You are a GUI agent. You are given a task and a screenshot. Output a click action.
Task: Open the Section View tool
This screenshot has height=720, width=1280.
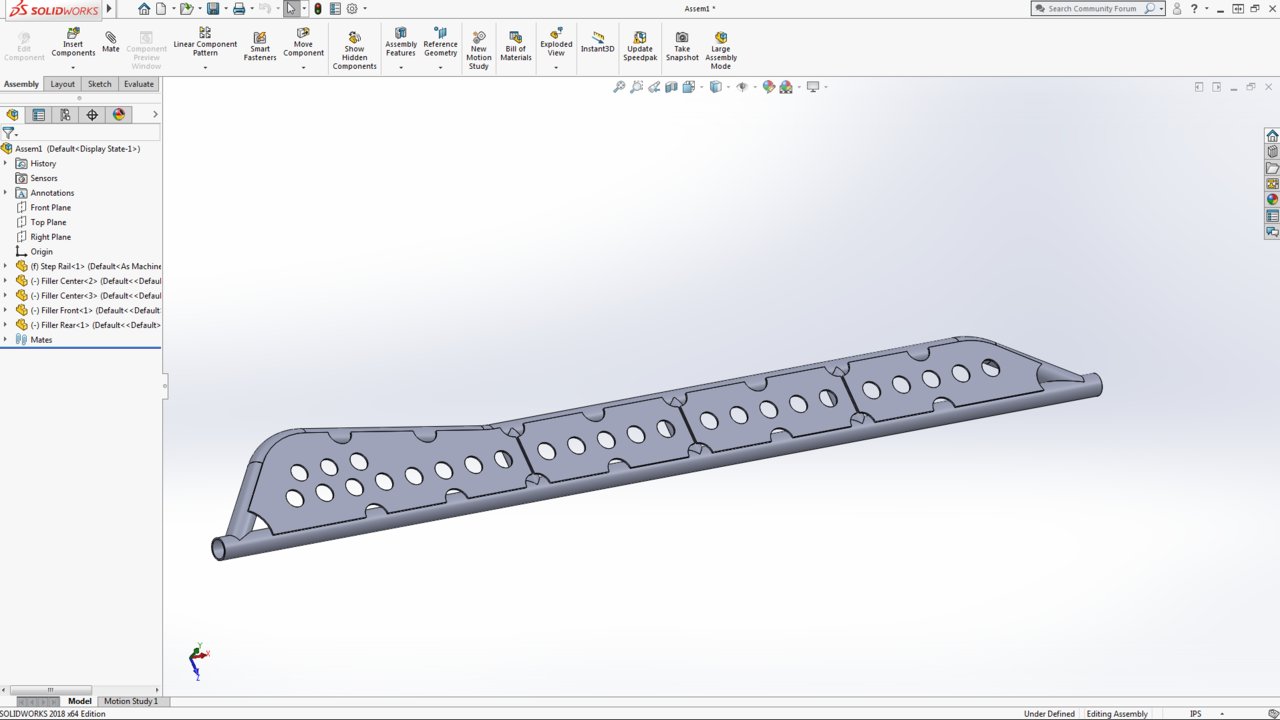tap(672, 87)
